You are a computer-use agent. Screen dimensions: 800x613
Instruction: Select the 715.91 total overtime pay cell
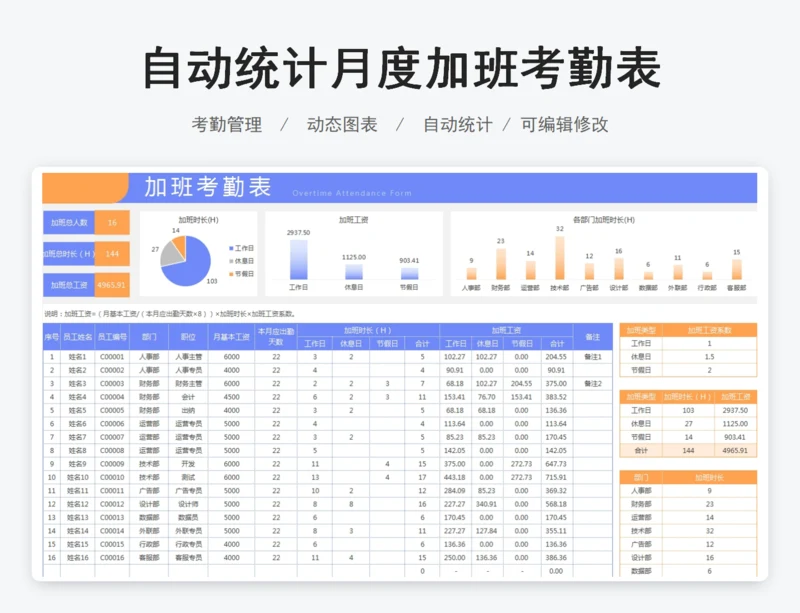[x=556, y=477]
